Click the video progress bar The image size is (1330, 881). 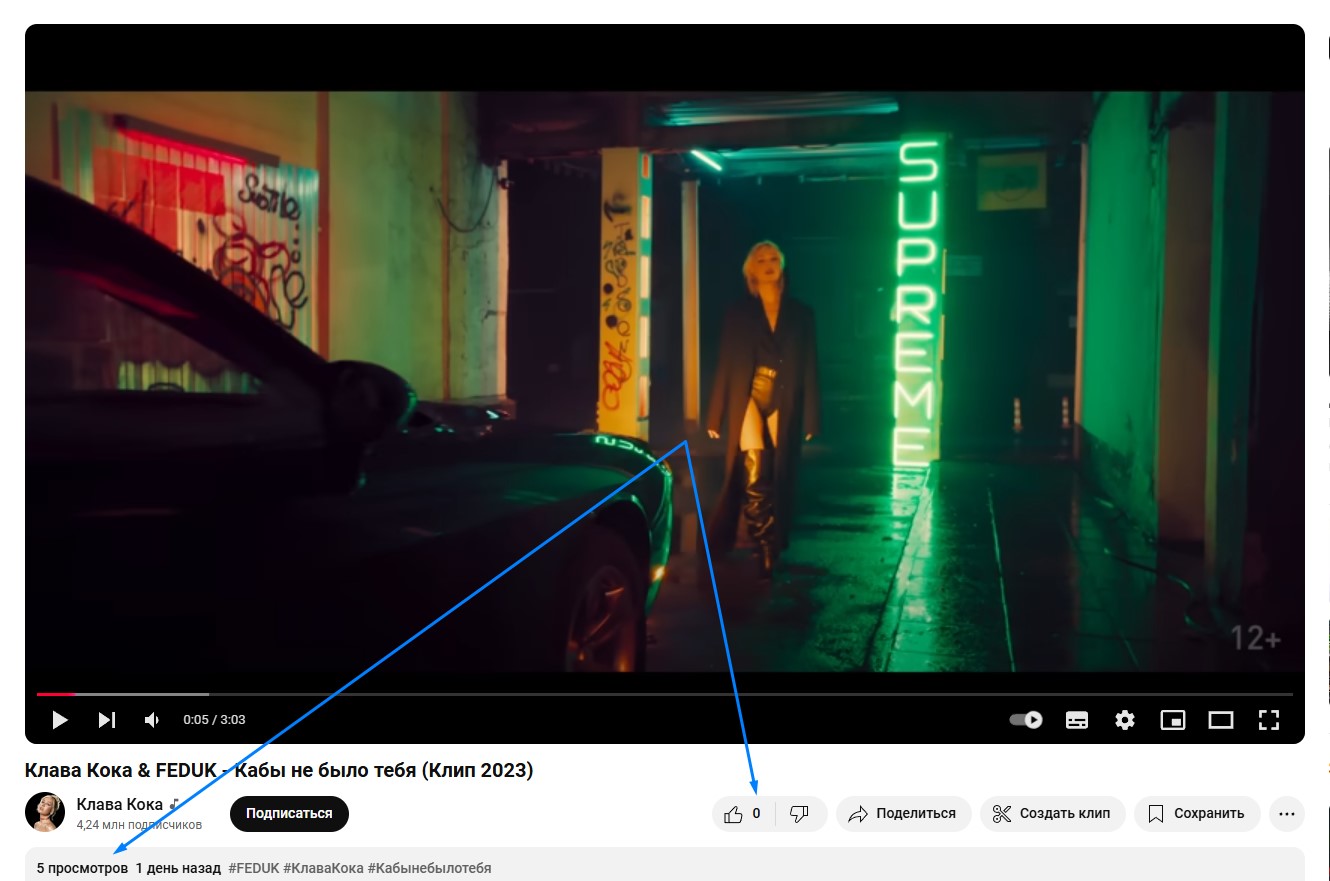[665, 694]
